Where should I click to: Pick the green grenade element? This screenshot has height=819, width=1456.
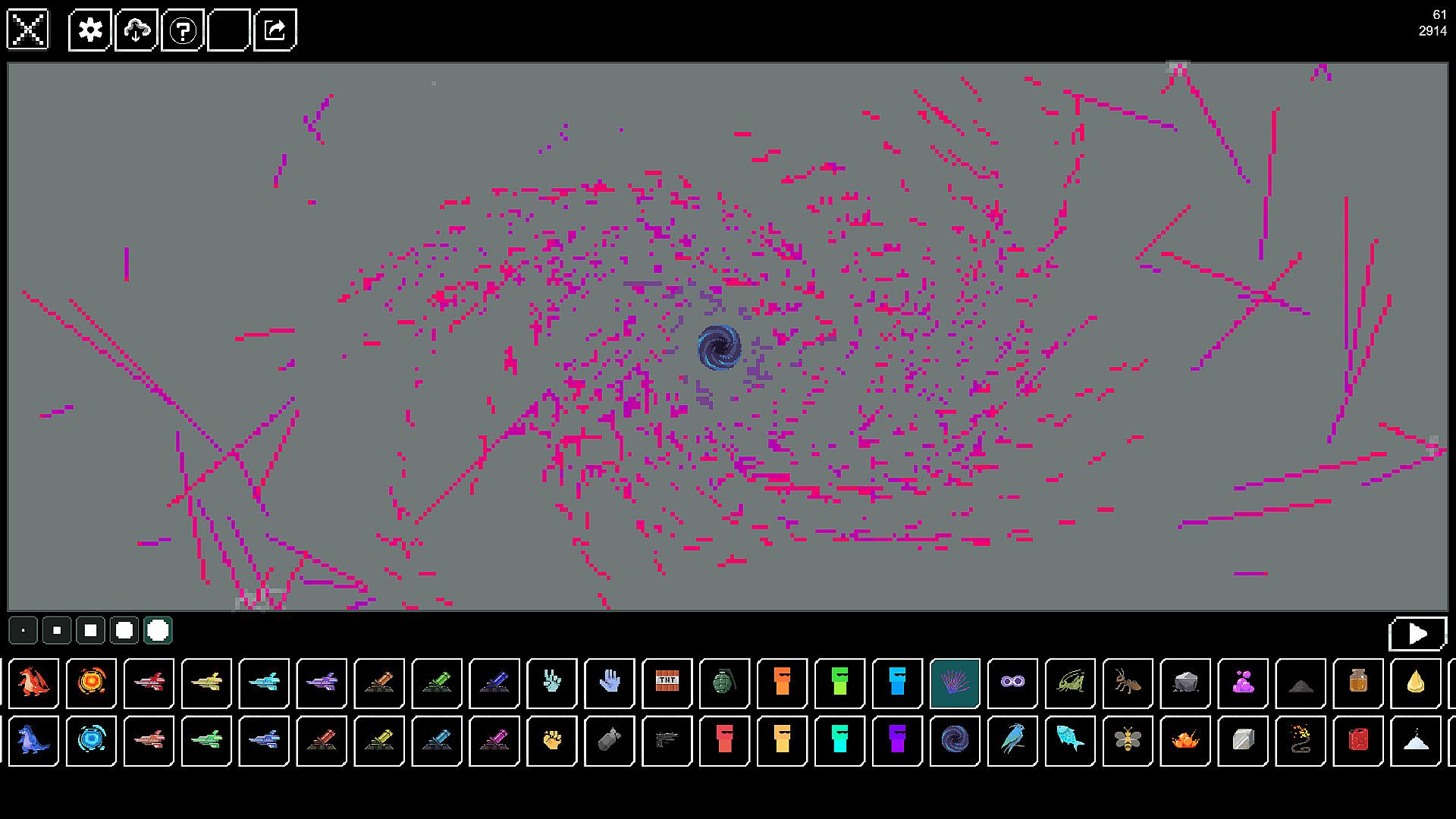pyautogui.click(x=724, y=682)
